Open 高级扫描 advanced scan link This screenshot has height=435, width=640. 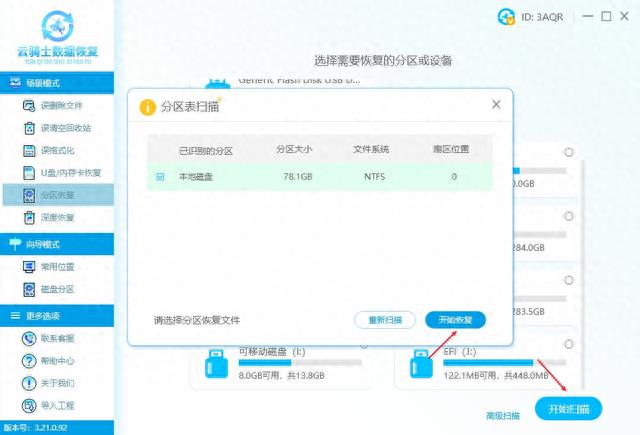(502, 416)
